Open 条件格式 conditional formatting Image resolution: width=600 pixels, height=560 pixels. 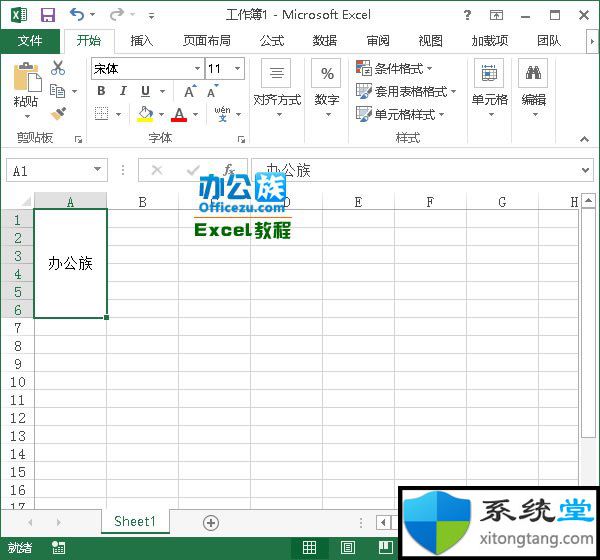[x=394, y=69]
